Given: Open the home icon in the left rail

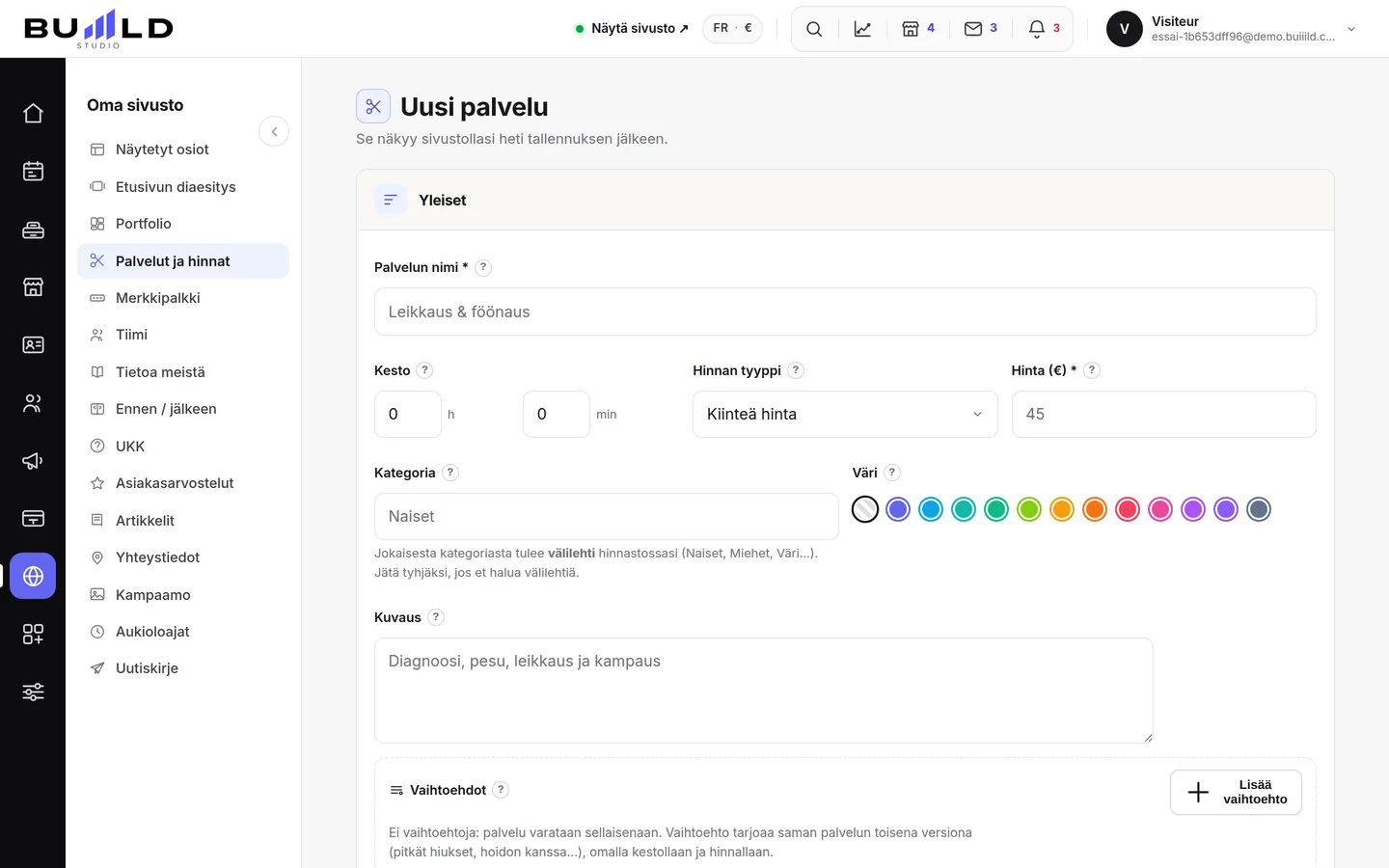Looking at the screenshot, I should pyautogui.click(x=33, y=114).
